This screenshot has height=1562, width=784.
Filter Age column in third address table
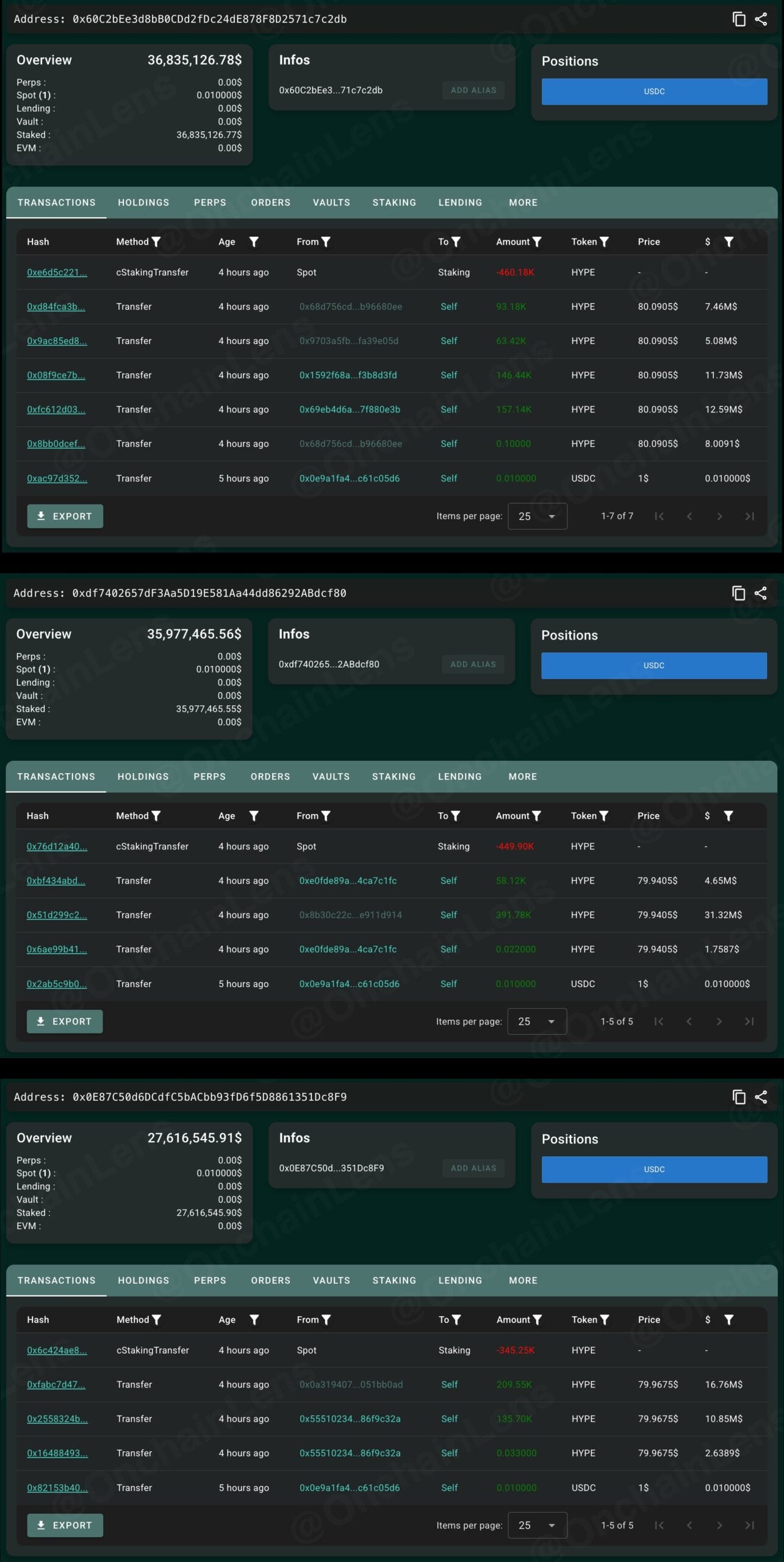254,1320
